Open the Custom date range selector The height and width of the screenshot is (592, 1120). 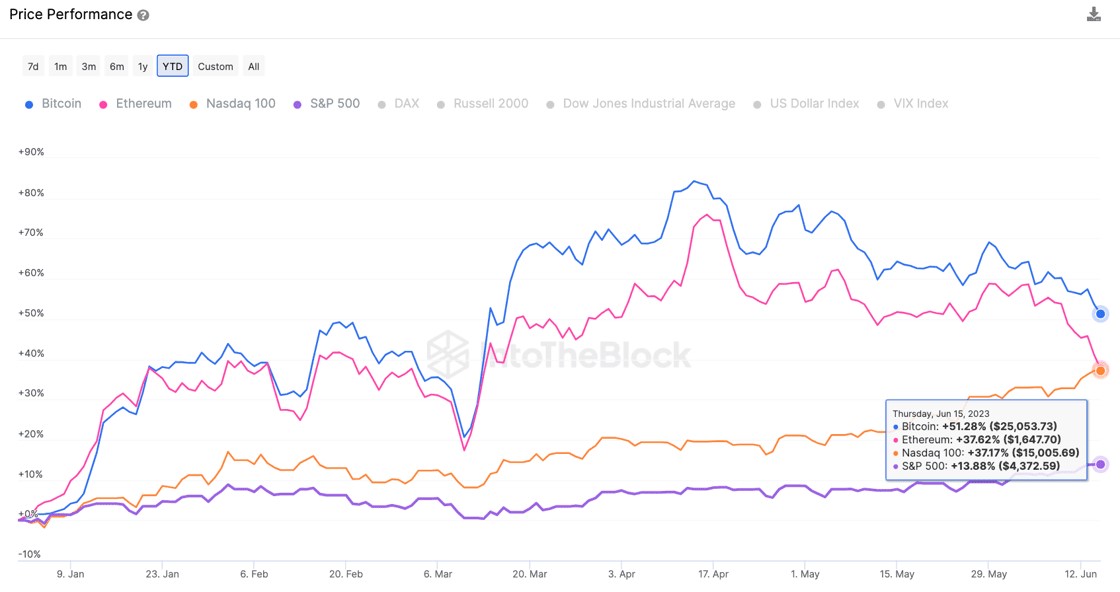(x=215, y=66)
